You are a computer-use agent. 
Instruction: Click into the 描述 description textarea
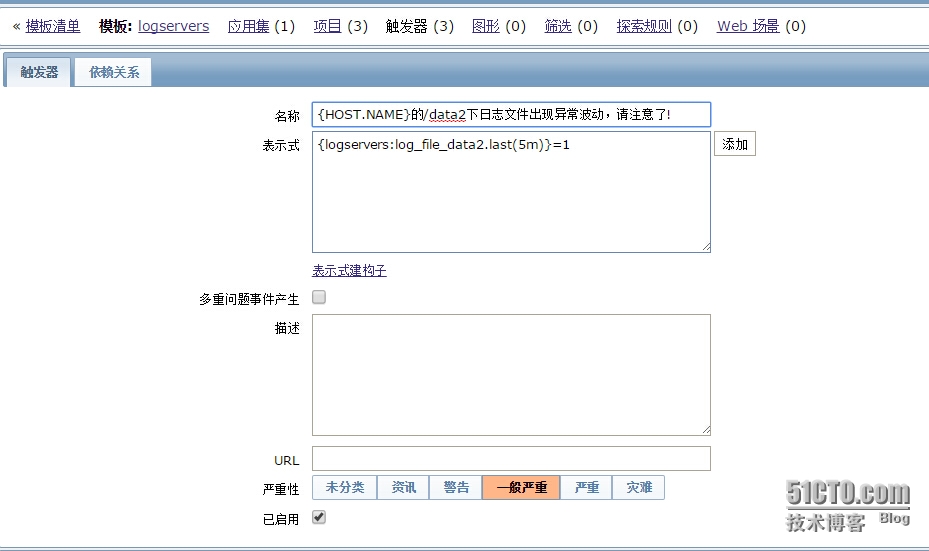point(511,375)
